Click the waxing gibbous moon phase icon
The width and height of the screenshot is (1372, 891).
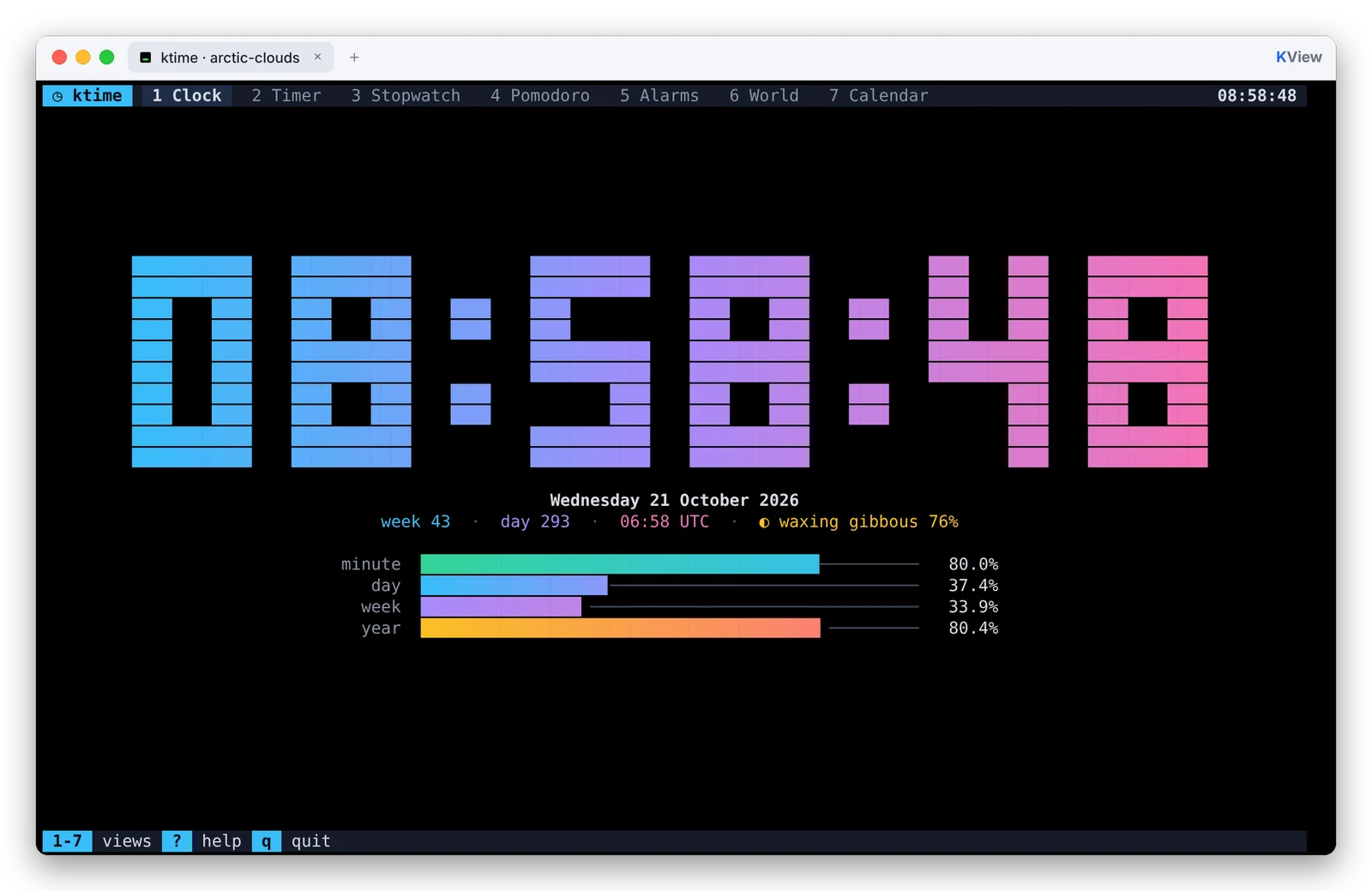pos(764,522)
